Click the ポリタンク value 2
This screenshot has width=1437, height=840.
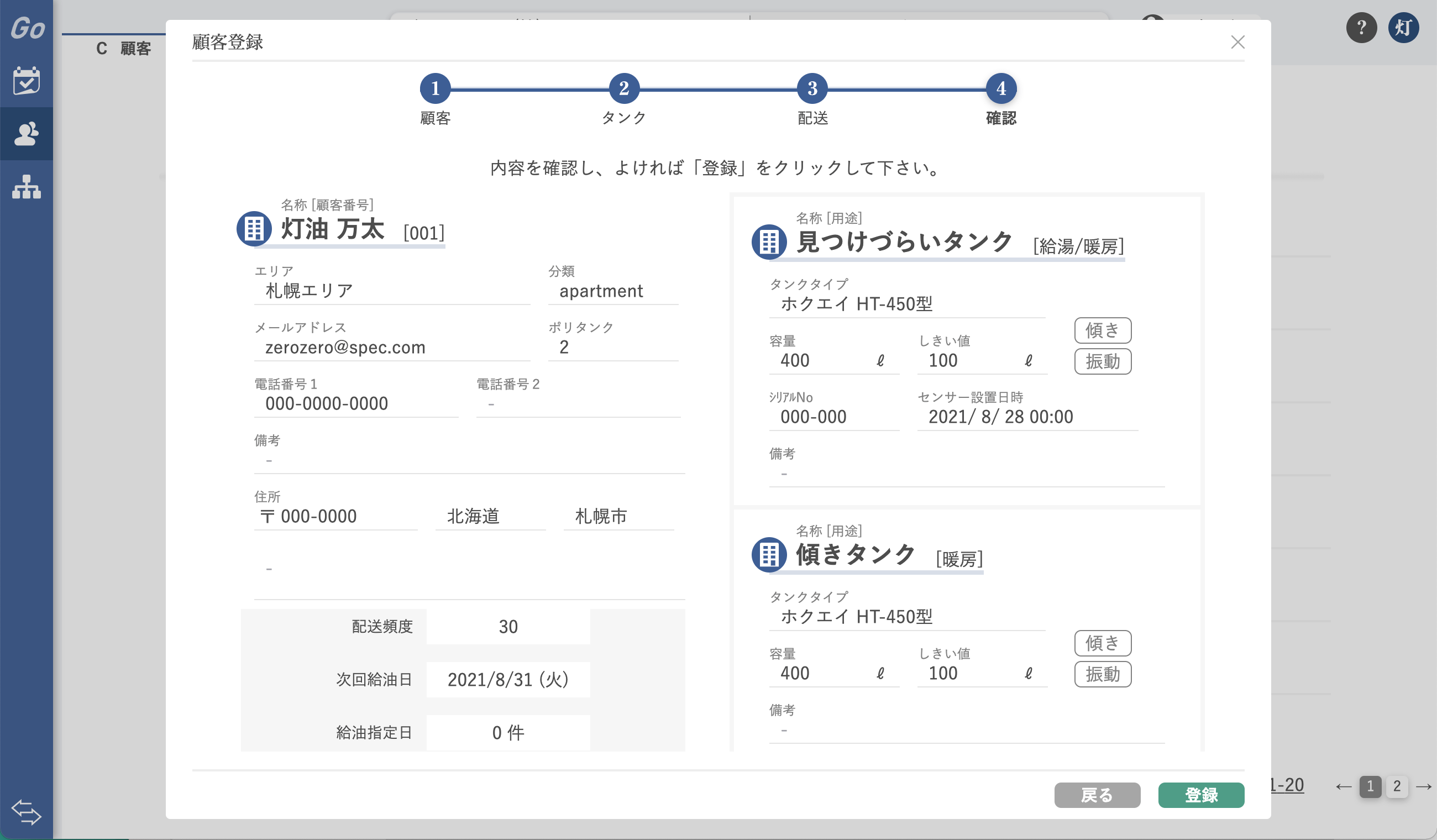[564, 347]
